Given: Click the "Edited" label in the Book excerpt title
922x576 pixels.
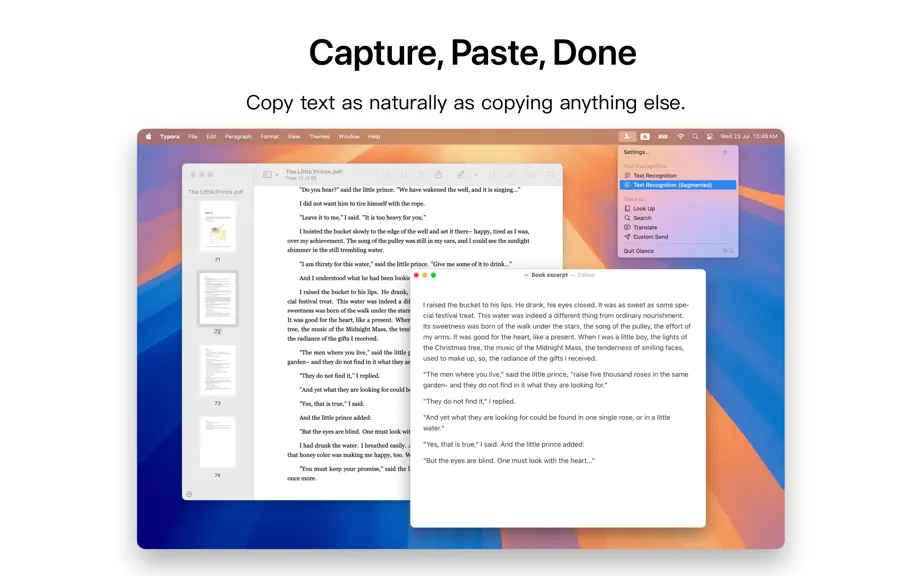Looking at the screenshot, I should [x=586, y=275].
